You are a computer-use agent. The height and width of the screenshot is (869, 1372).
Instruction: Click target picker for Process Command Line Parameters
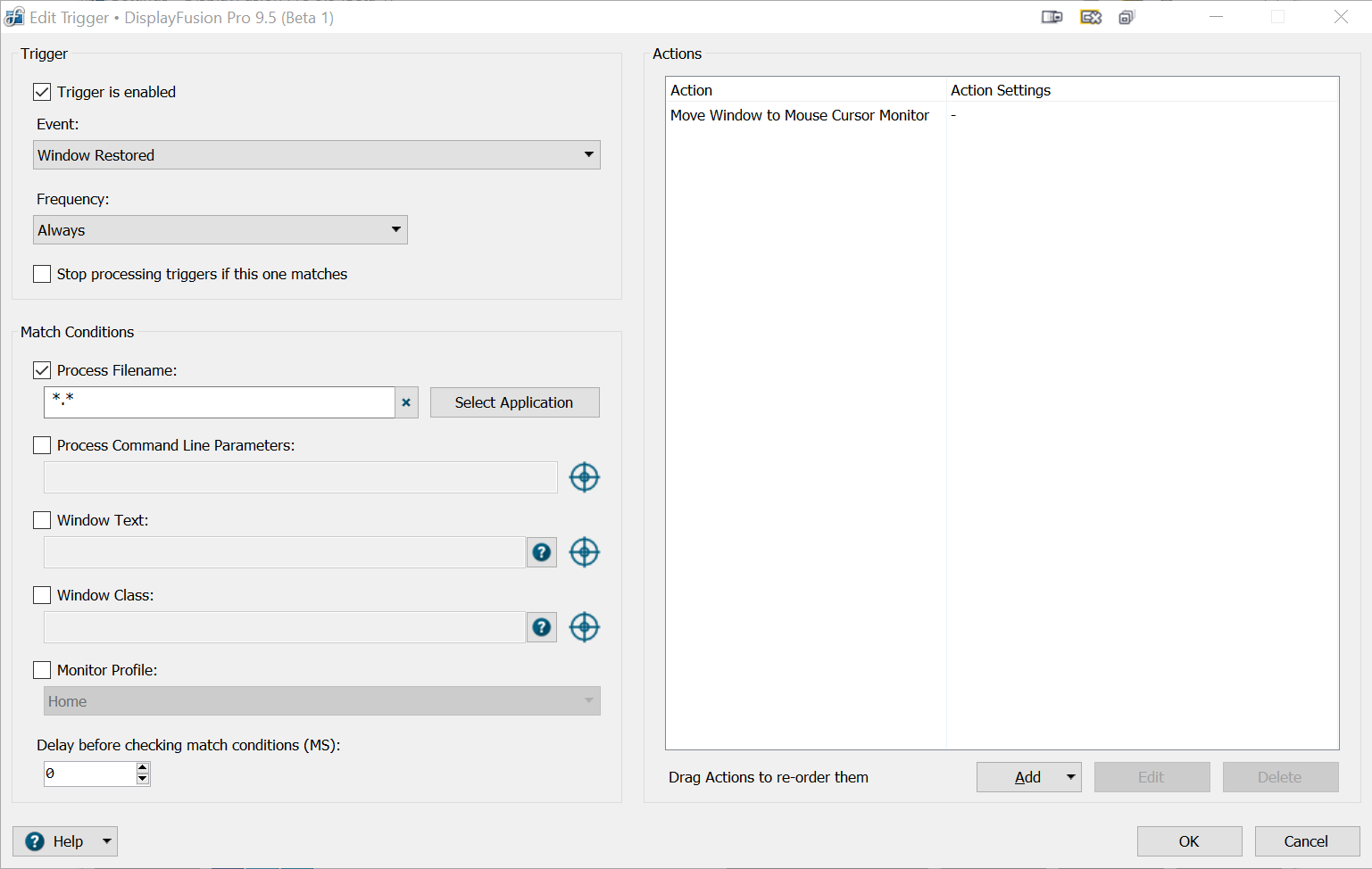[x=584, y=477]
